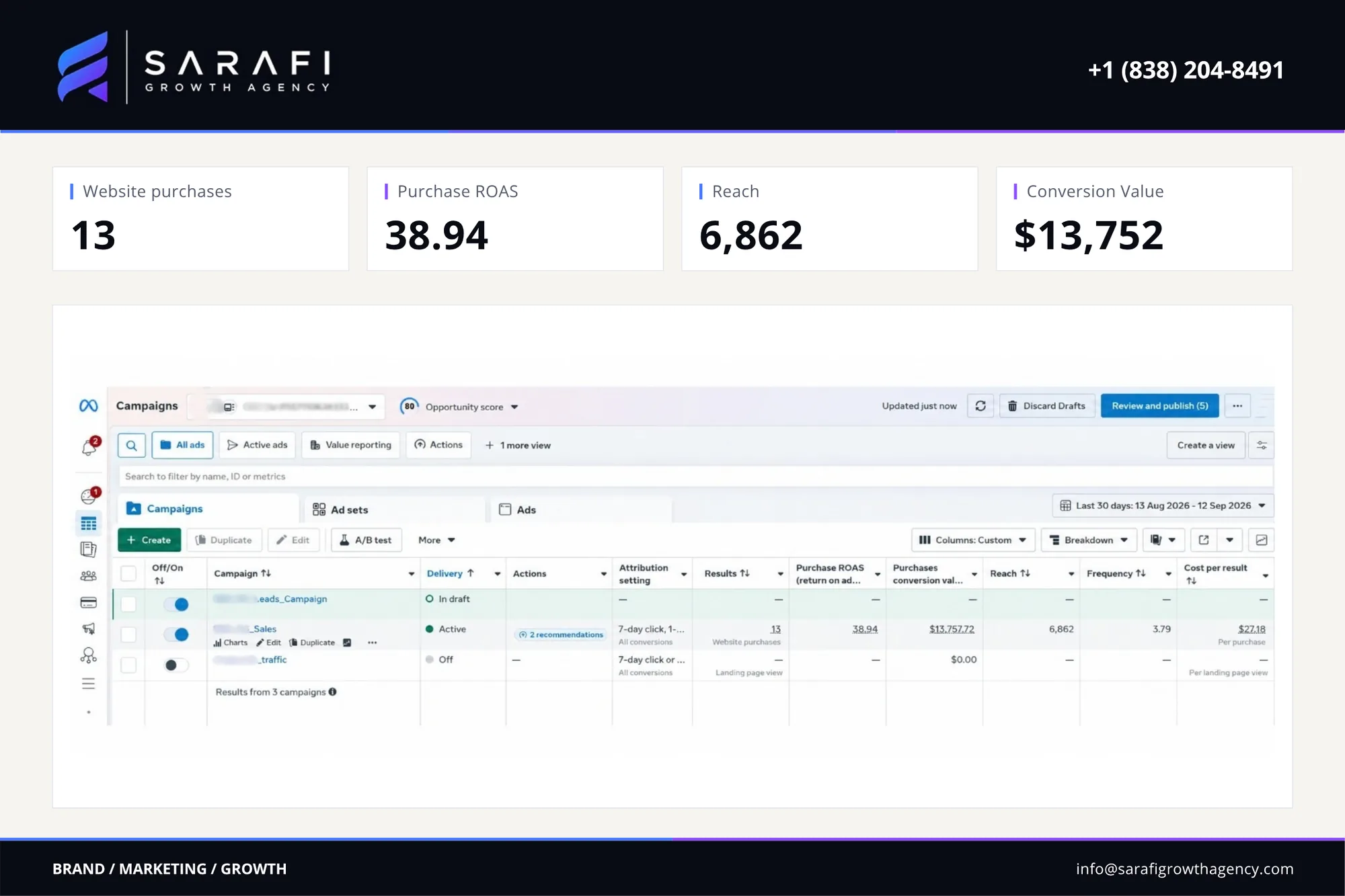Open the All tools hamburger menu
This screenshot has height=896, width=1345.
pyautogui.click(x=88, y=684)
